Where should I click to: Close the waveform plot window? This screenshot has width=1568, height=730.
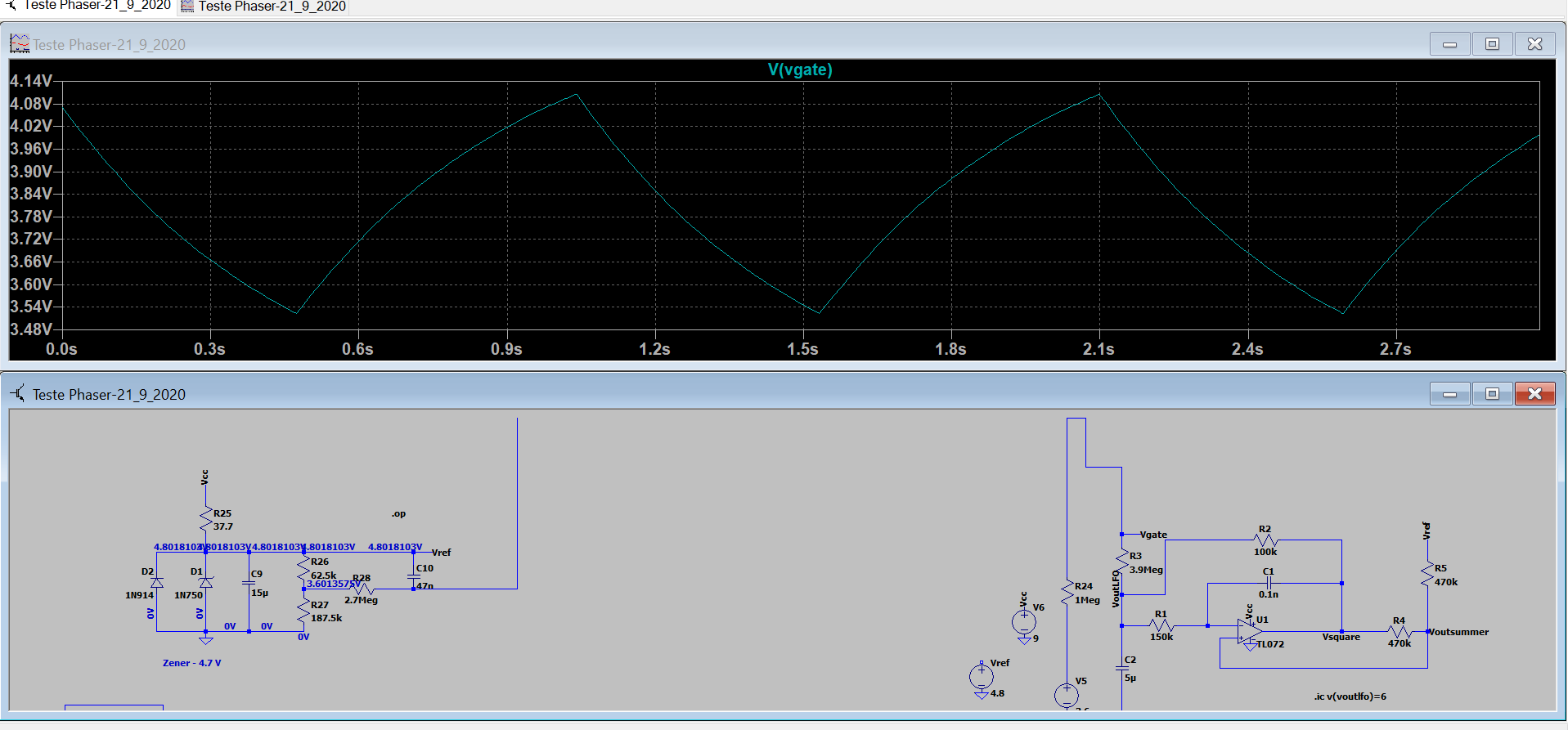(x=1534, y=44)
